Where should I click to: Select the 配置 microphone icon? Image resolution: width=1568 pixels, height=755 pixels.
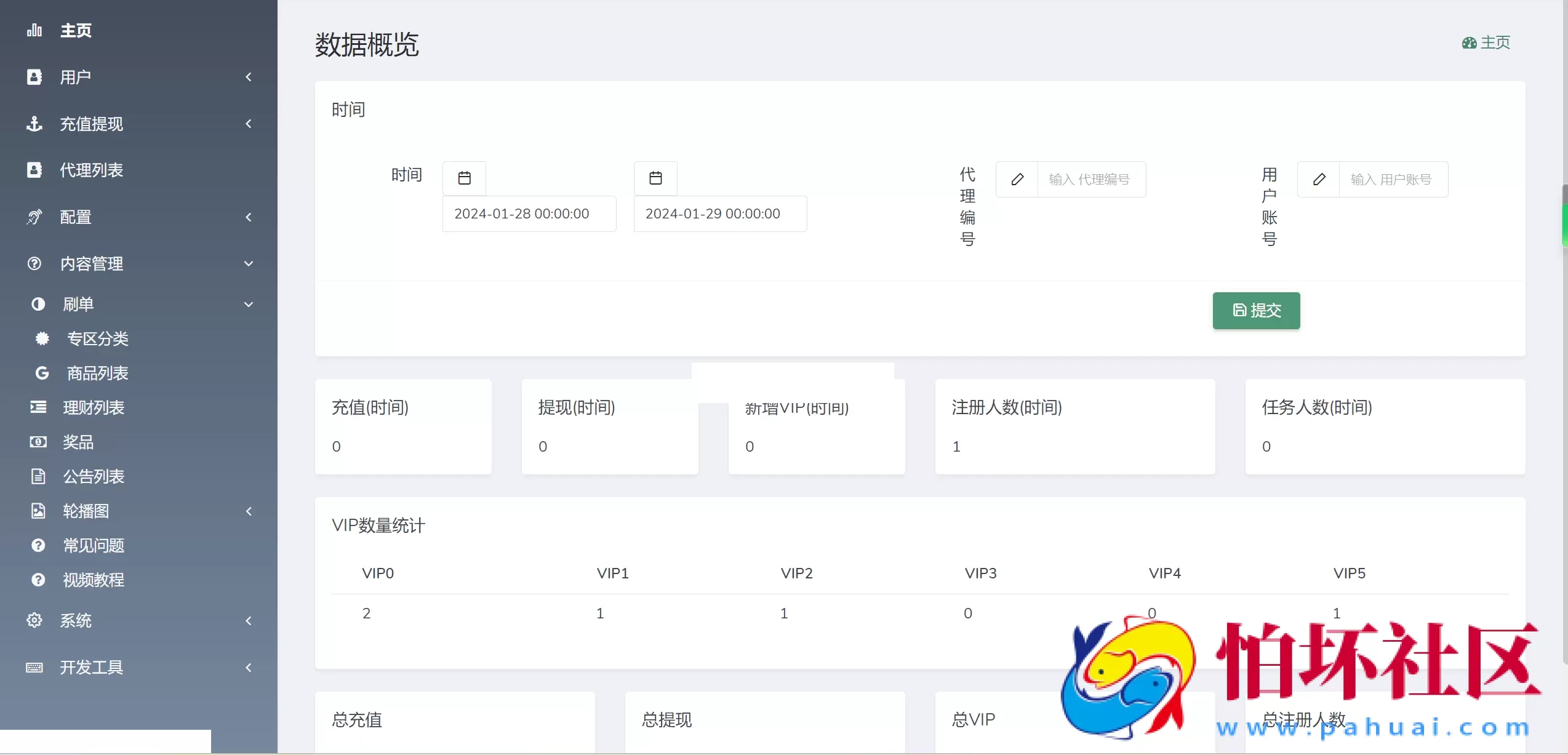(x=34, y=217)
